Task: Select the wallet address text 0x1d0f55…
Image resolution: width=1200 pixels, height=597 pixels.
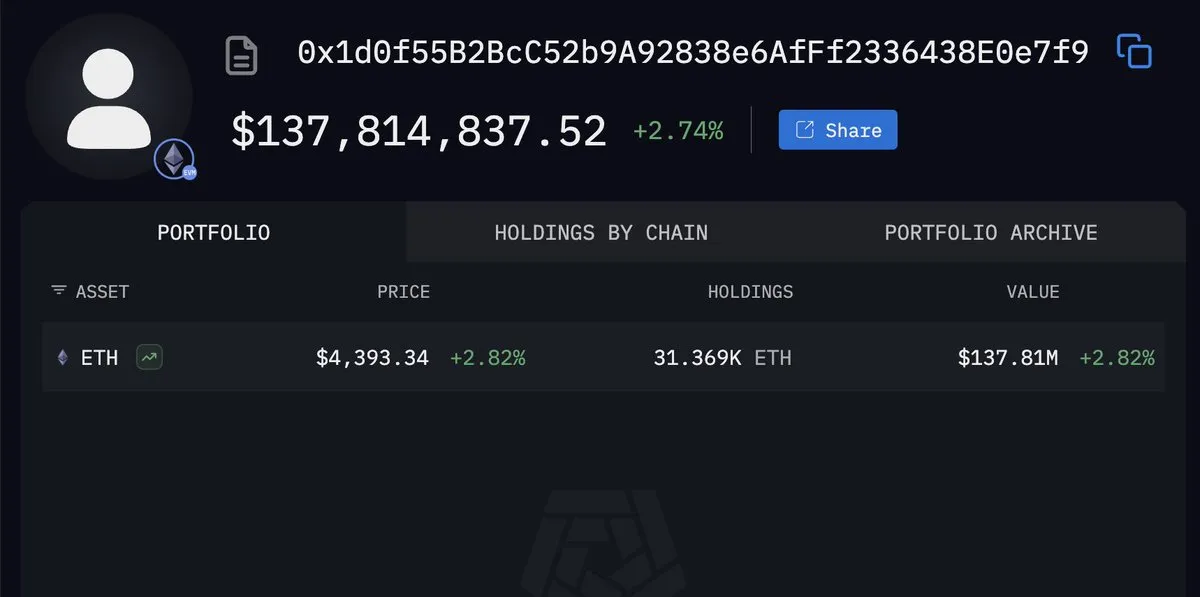Action: [693, 53]
